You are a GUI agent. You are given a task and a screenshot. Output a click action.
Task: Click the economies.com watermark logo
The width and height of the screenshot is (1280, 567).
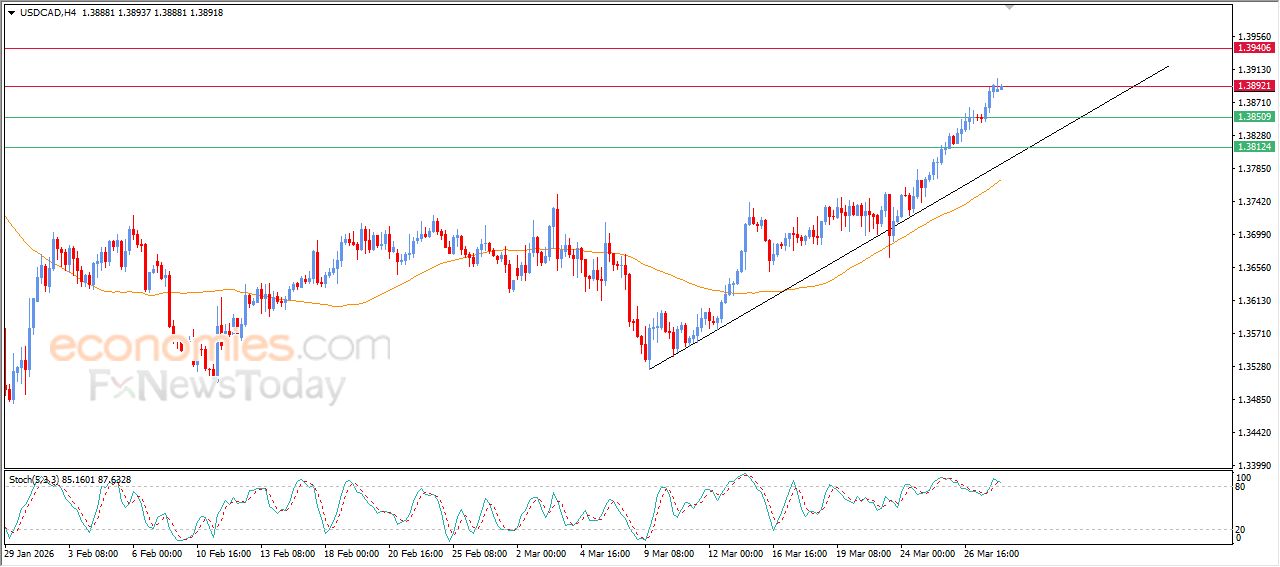point(220,347)
